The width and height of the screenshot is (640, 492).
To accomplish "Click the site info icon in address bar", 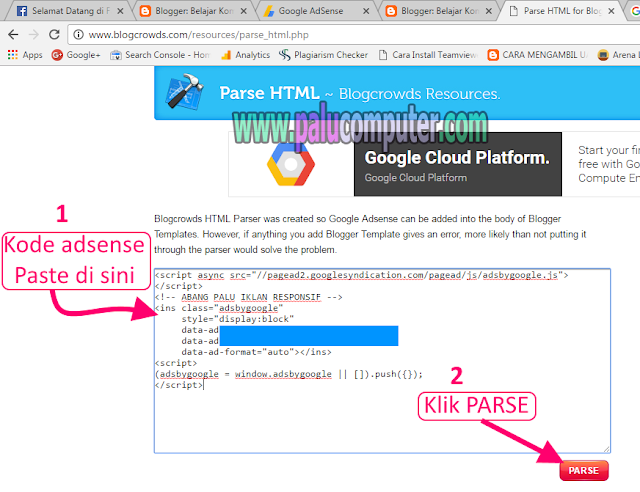I will tap(78, 35).
